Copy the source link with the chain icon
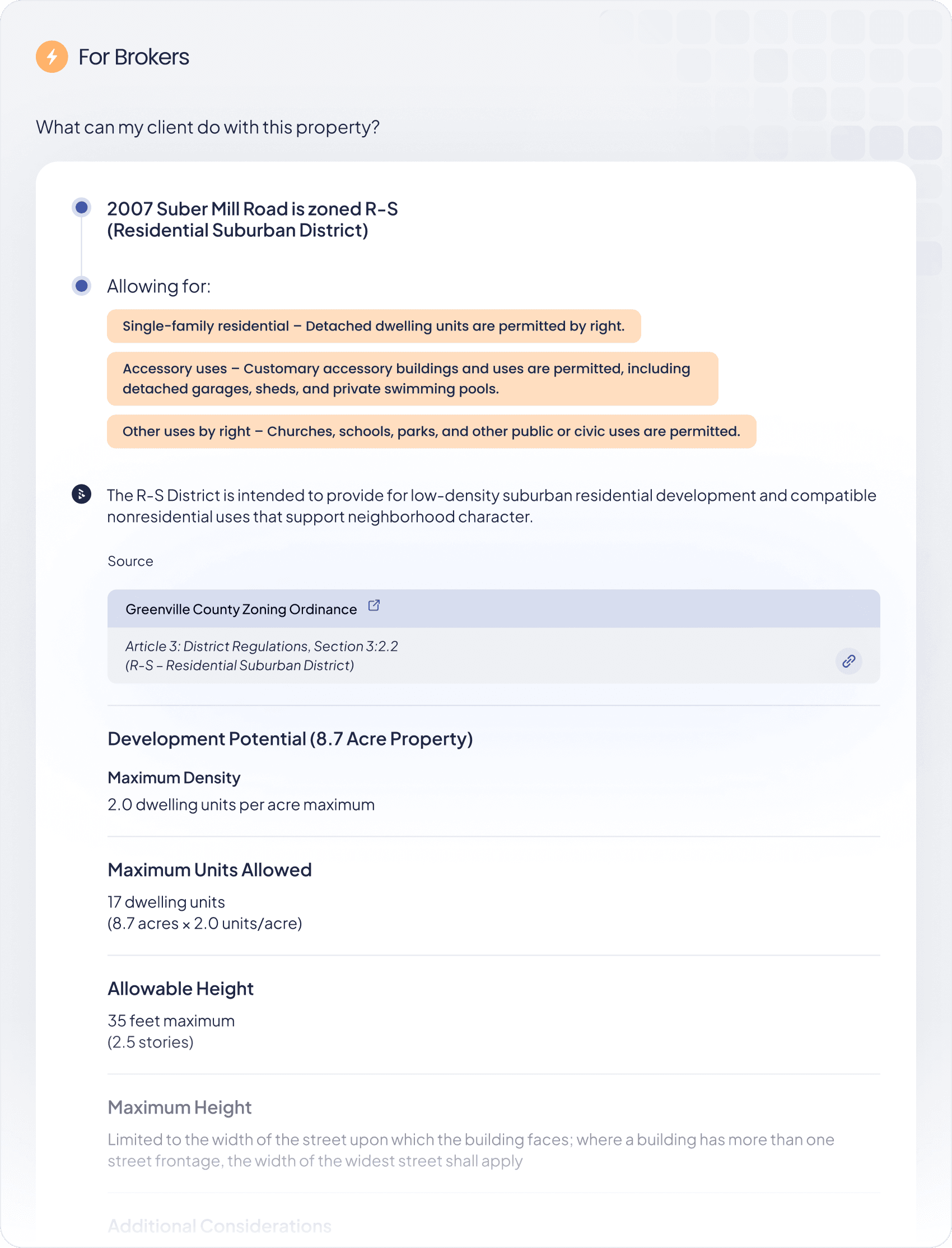This screenshot has height=1248, width=952. pos(848,662)
